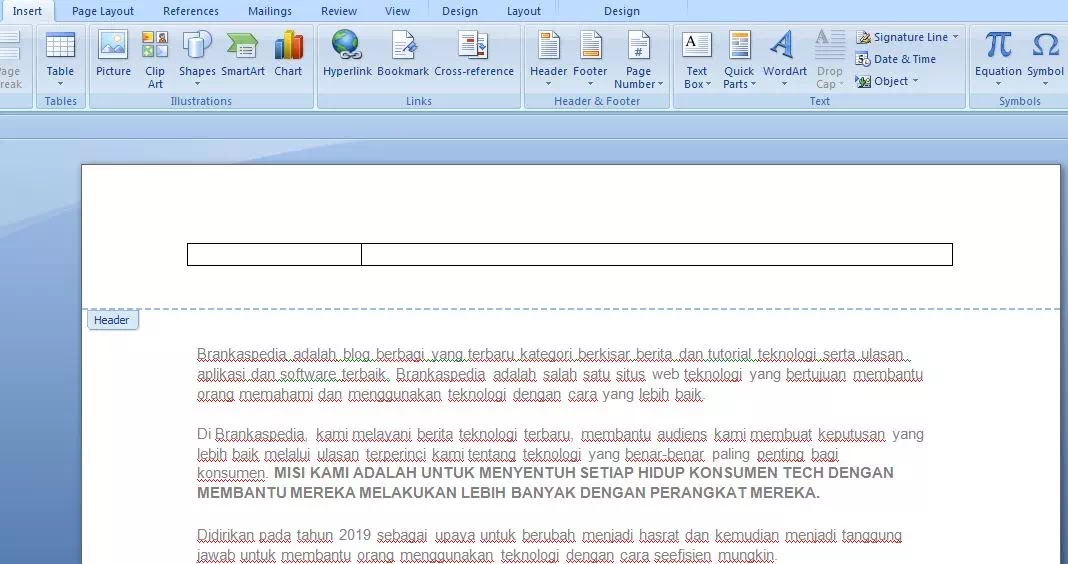Insert a Picture from file
The height and width of the screenshot is (564, 1068).
coord(113,54)
